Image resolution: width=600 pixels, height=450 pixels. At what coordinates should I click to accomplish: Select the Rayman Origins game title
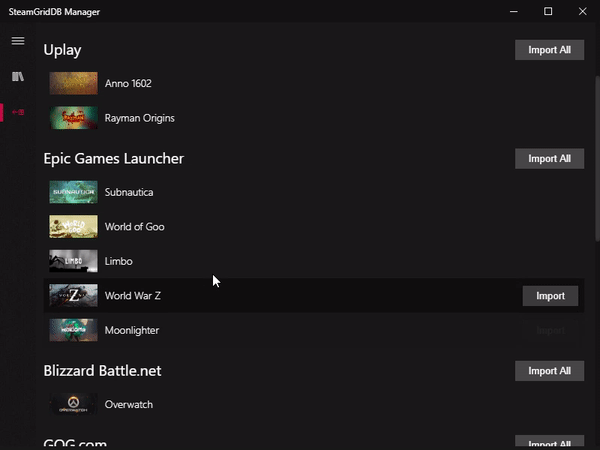coord(140,118)
